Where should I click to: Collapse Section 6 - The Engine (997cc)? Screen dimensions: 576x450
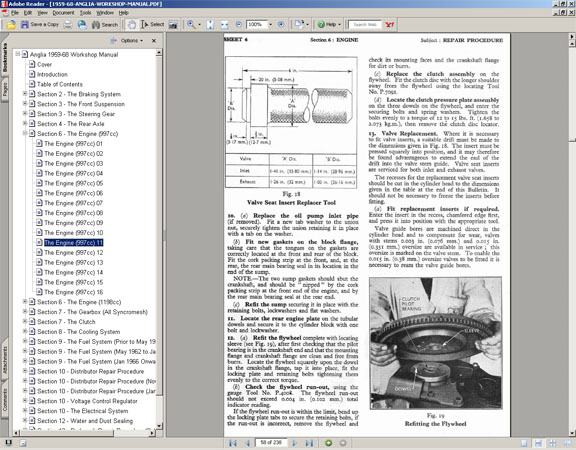pos(25,133)
